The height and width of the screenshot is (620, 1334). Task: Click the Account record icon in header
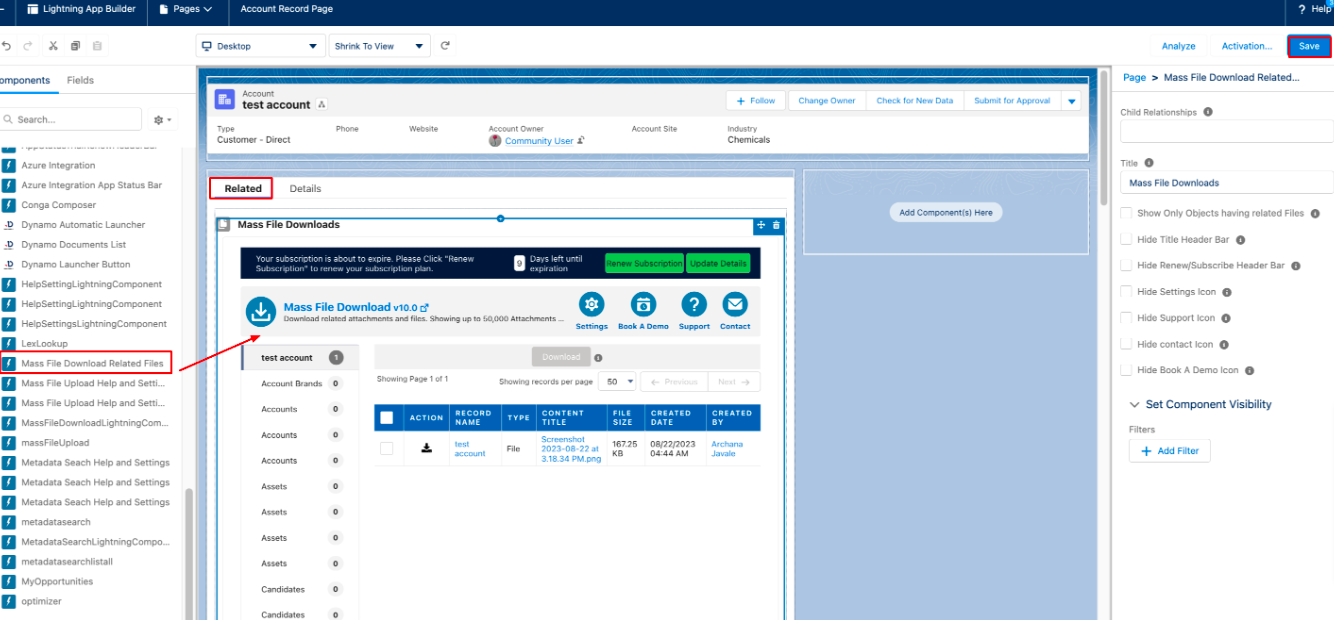pos(225,99)
